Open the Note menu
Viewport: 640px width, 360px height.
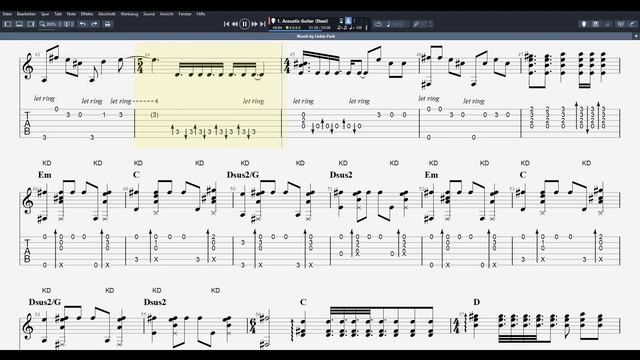tap(71, 14)
